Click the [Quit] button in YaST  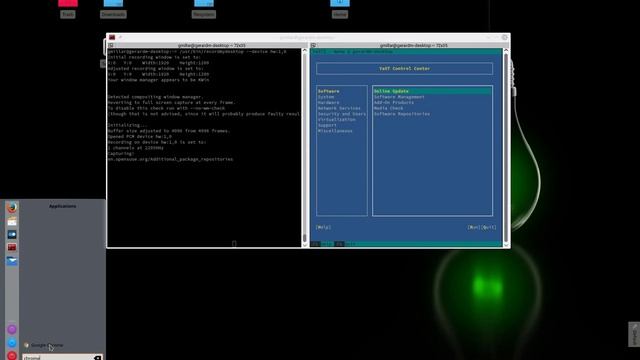point(489,227)
